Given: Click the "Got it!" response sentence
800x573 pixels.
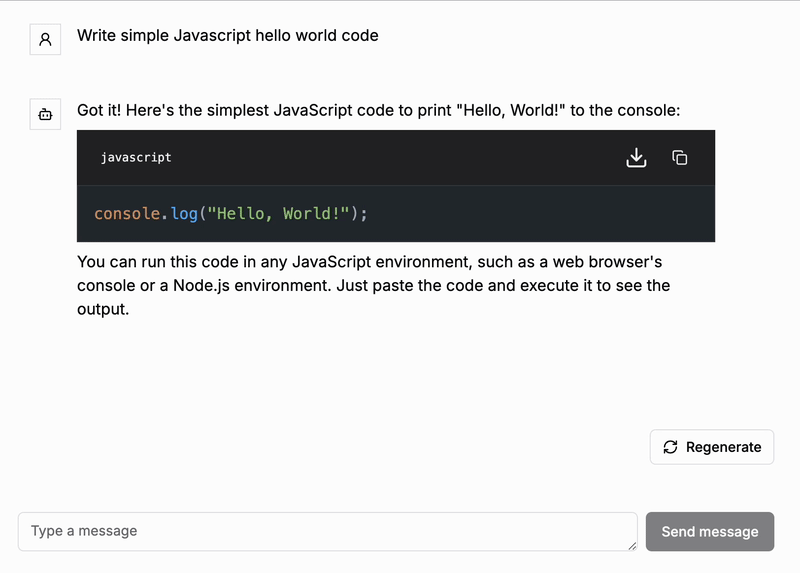Looking at the screenshot, I should point(378,110).
